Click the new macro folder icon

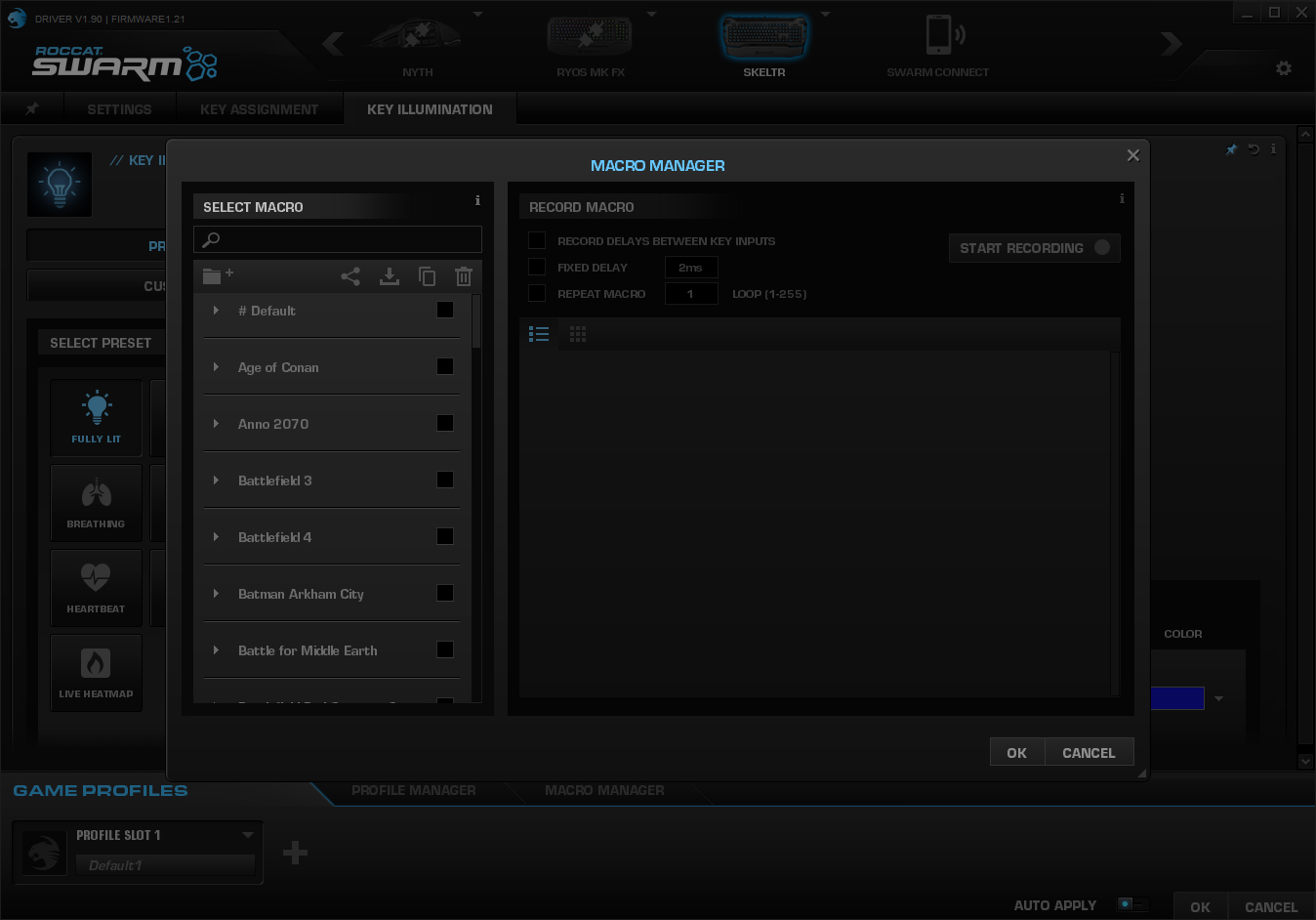(218, 275)
